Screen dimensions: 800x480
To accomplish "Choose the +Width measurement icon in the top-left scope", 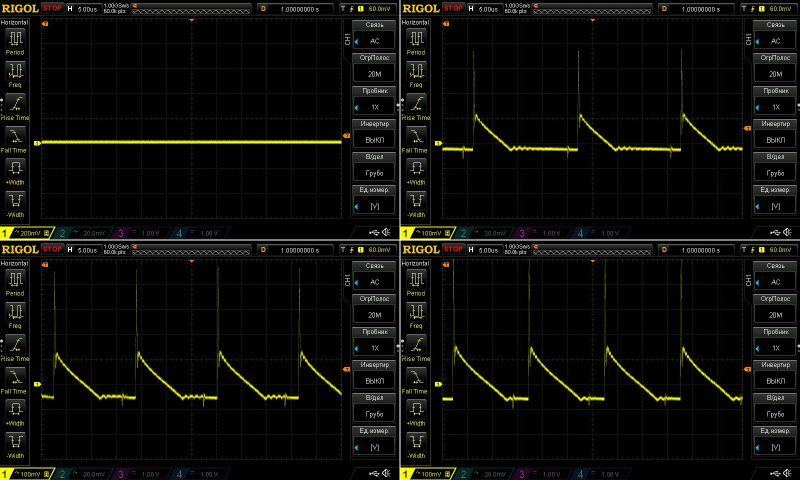I will pos(15,169).
